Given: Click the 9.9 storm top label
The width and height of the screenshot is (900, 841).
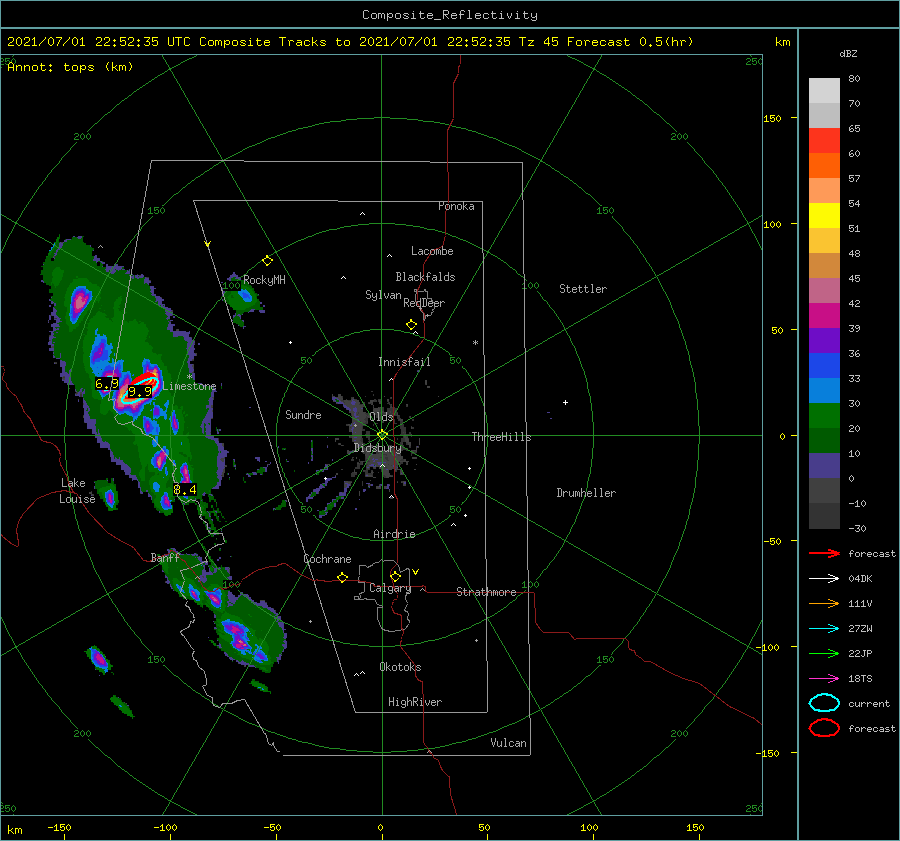Looking at the screenshot, I should tap(139, 392).
